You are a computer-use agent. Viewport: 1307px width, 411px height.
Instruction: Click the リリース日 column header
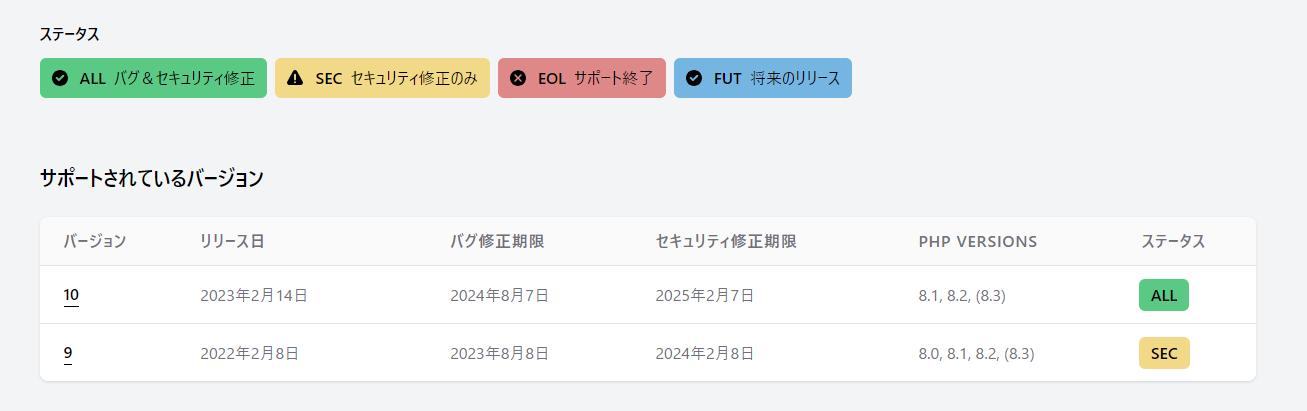[x=232, y=242]
